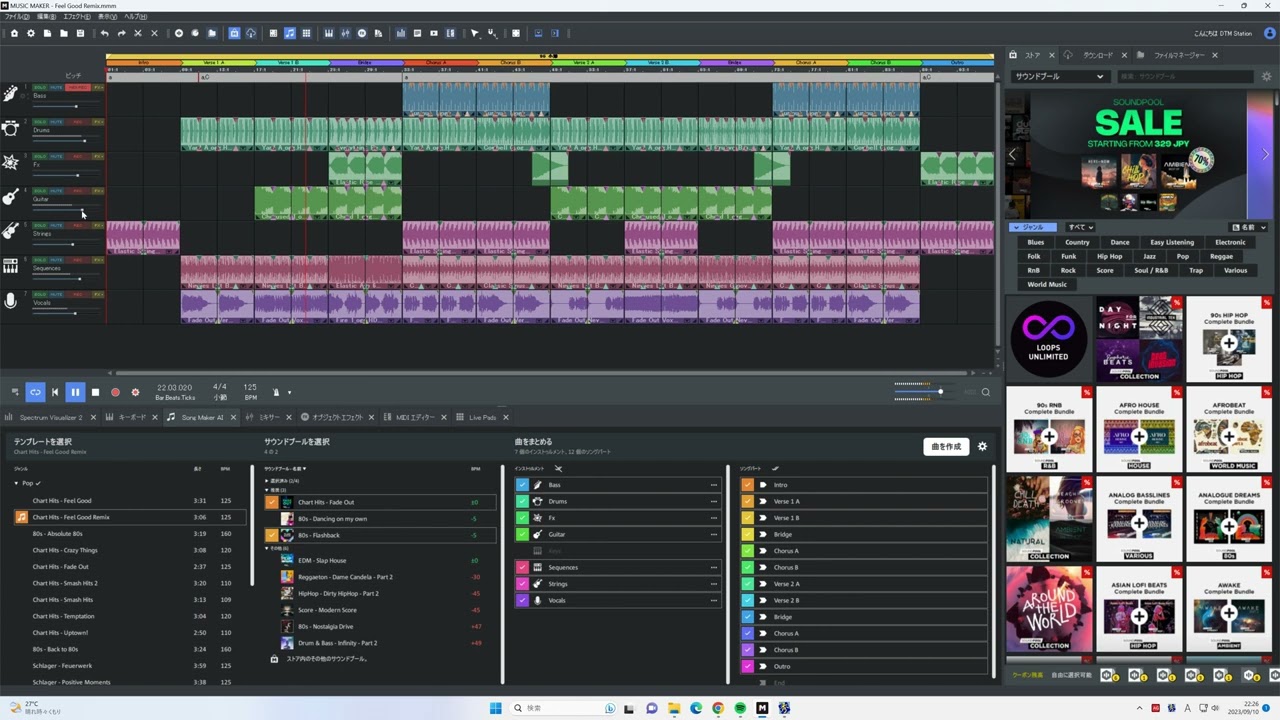Click the Guitar track instrument icon
Image resolution: width=1280 pixels, height=720 pixels.
(x=10, y=197)
